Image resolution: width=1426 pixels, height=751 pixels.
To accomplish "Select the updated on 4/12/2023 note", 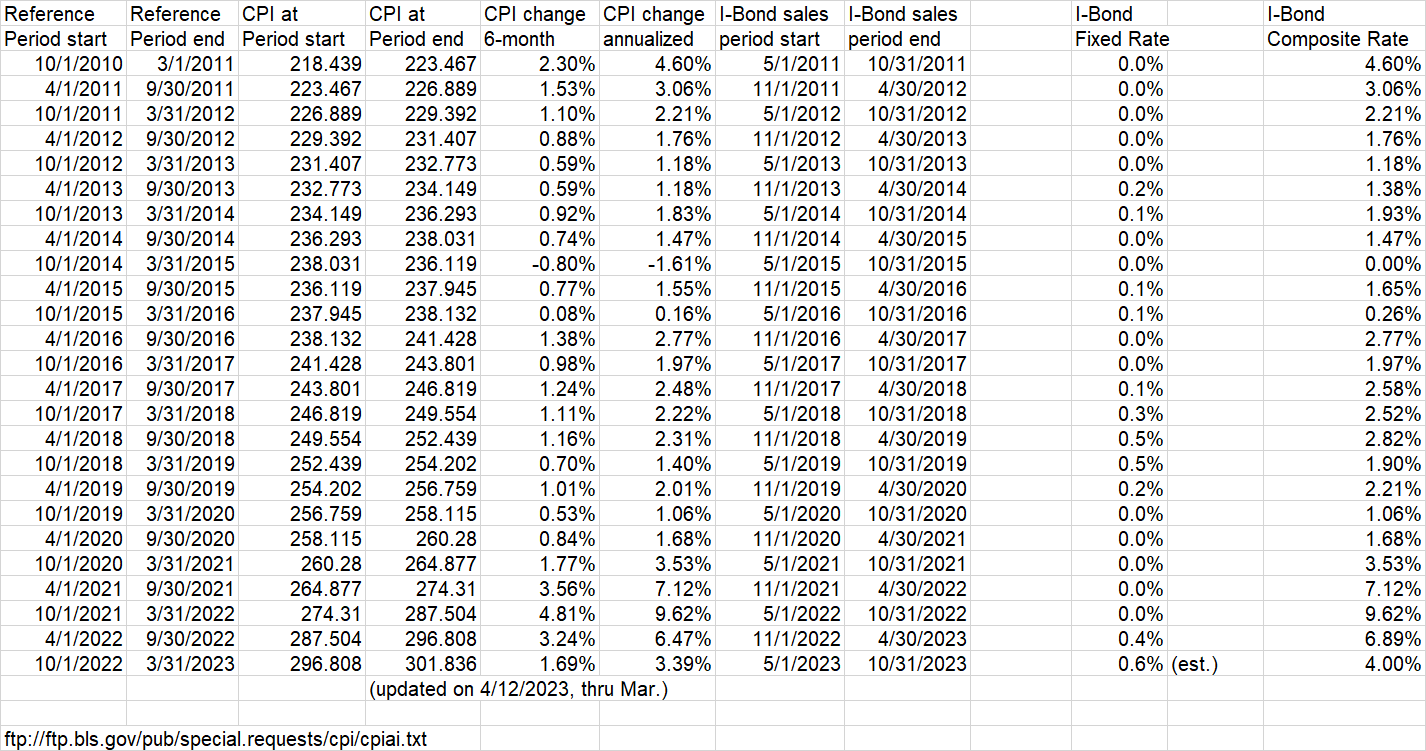I will pyautogui.click(x=518, y=689).
